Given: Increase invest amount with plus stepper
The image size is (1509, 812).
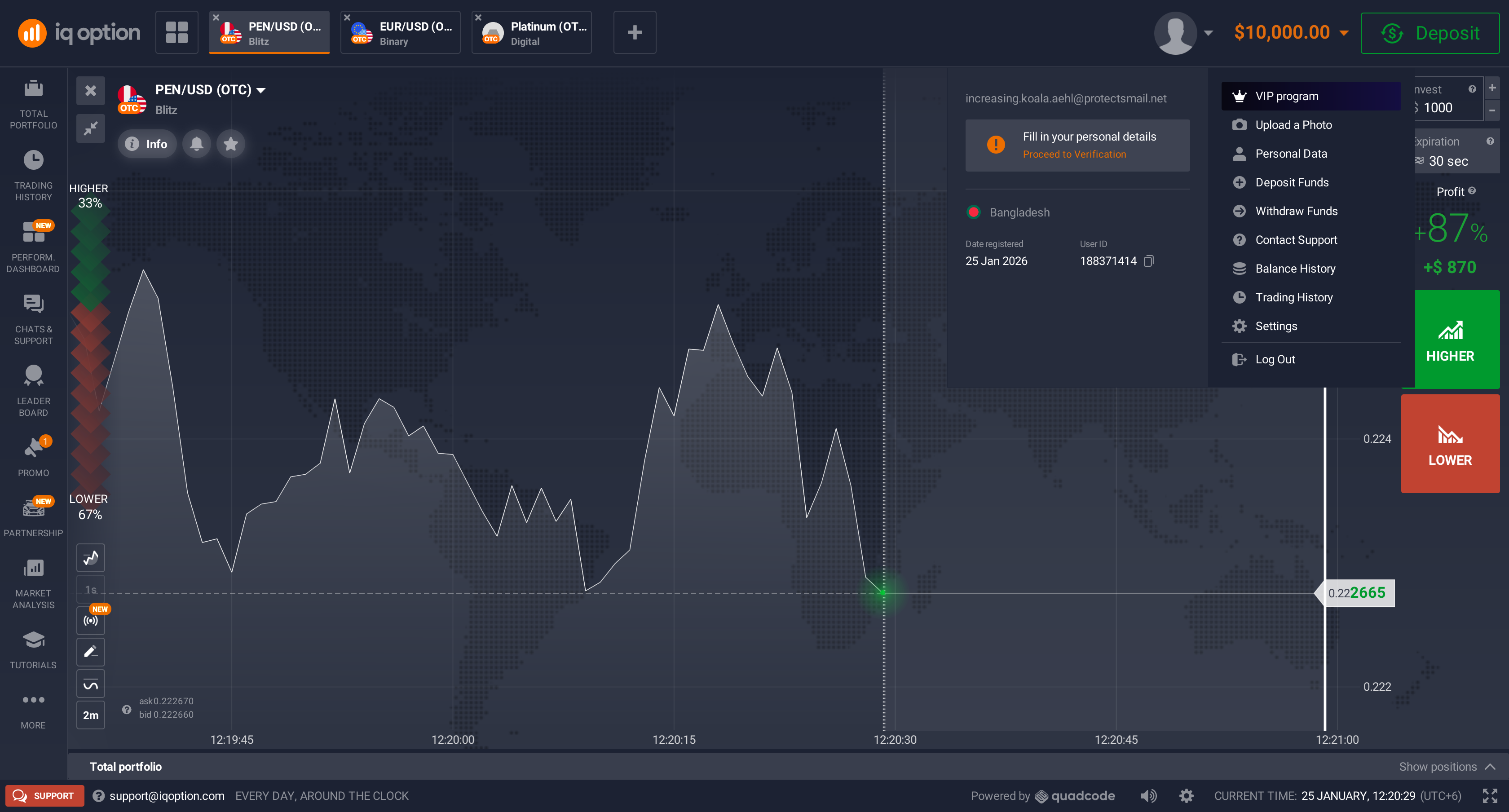Looking at the screenshot, I should tap(1492, 88).
